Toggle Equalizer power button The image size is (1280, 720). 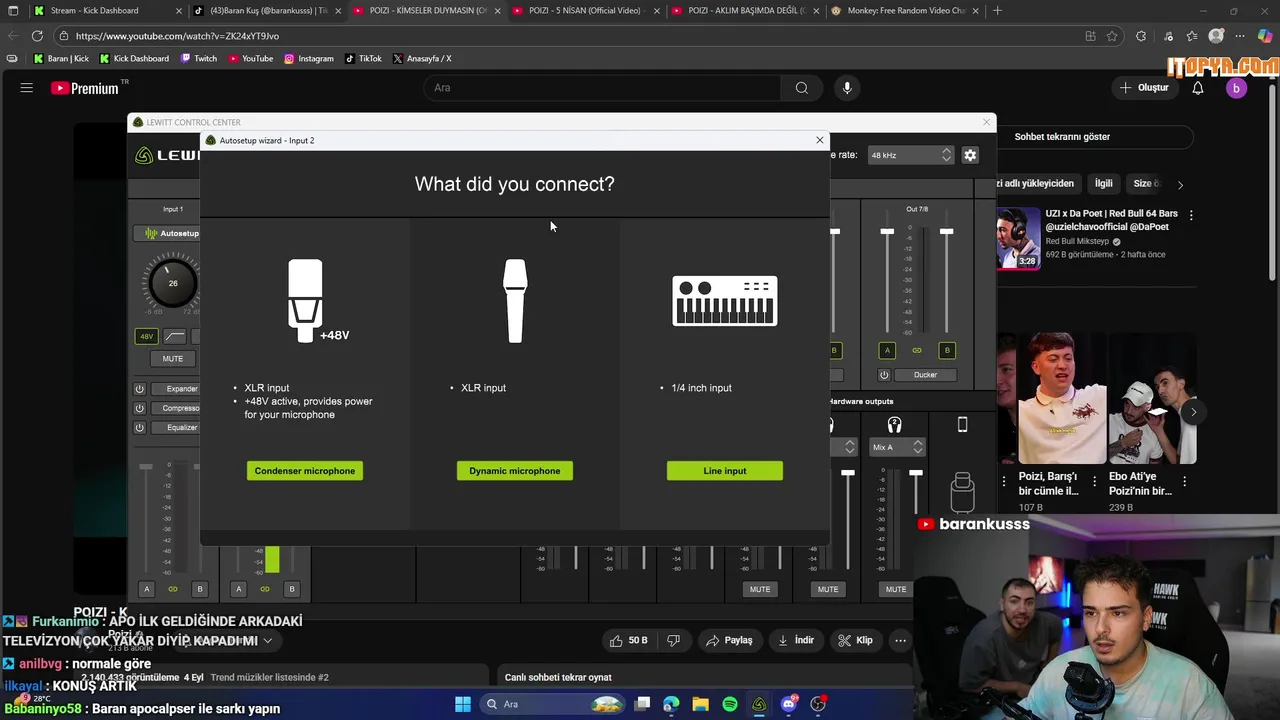(140, 427)
